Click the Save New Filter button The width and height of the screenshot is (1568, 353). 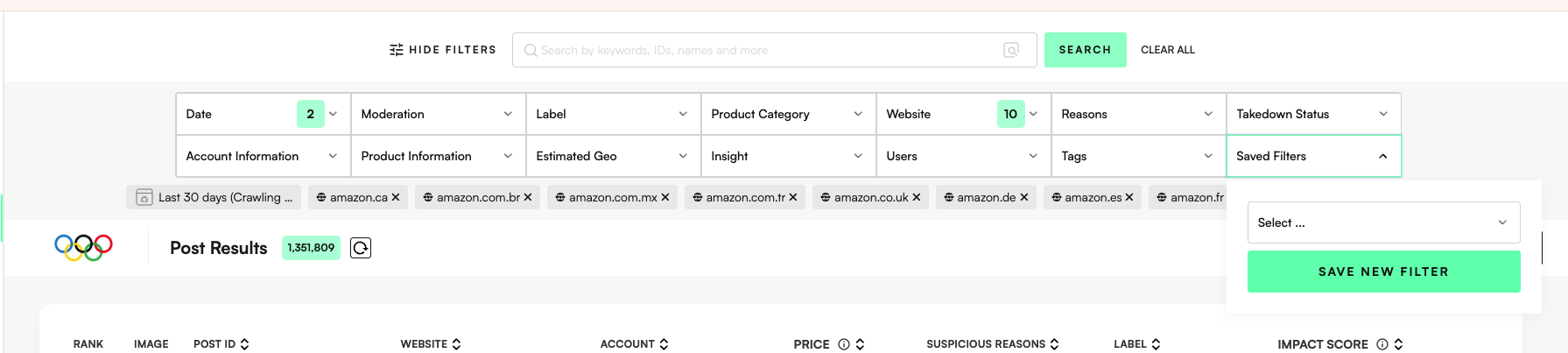(1383, 272)
